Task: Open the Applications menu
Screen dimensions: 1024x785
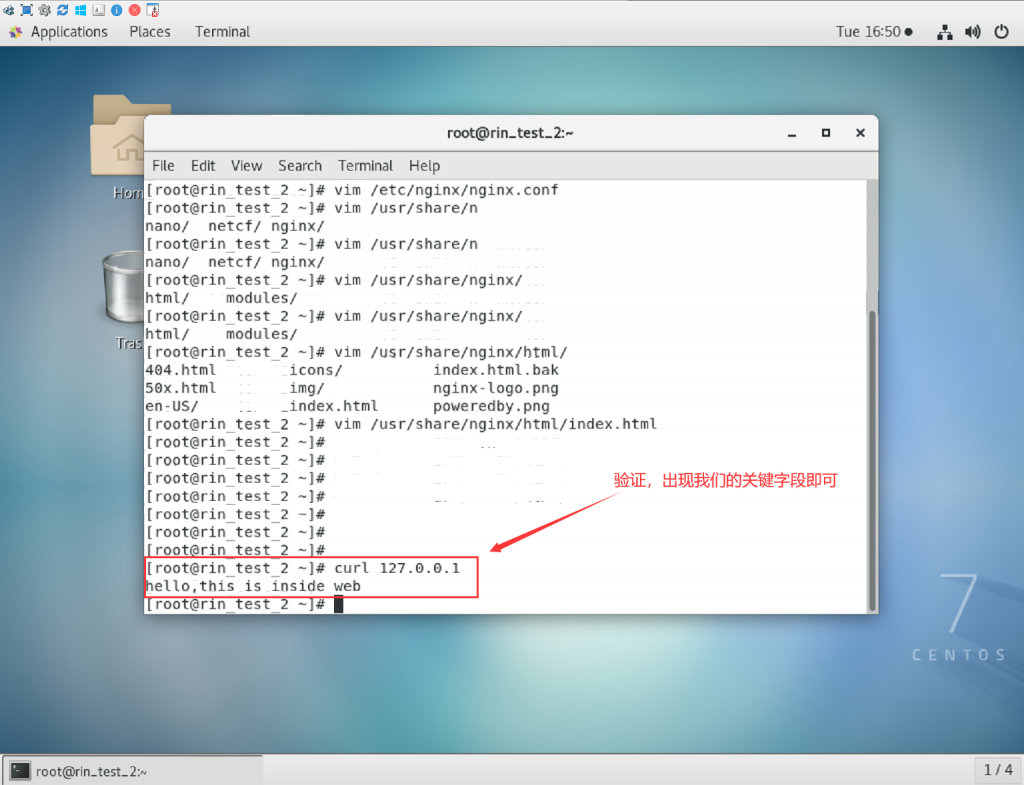Action: 59,32
